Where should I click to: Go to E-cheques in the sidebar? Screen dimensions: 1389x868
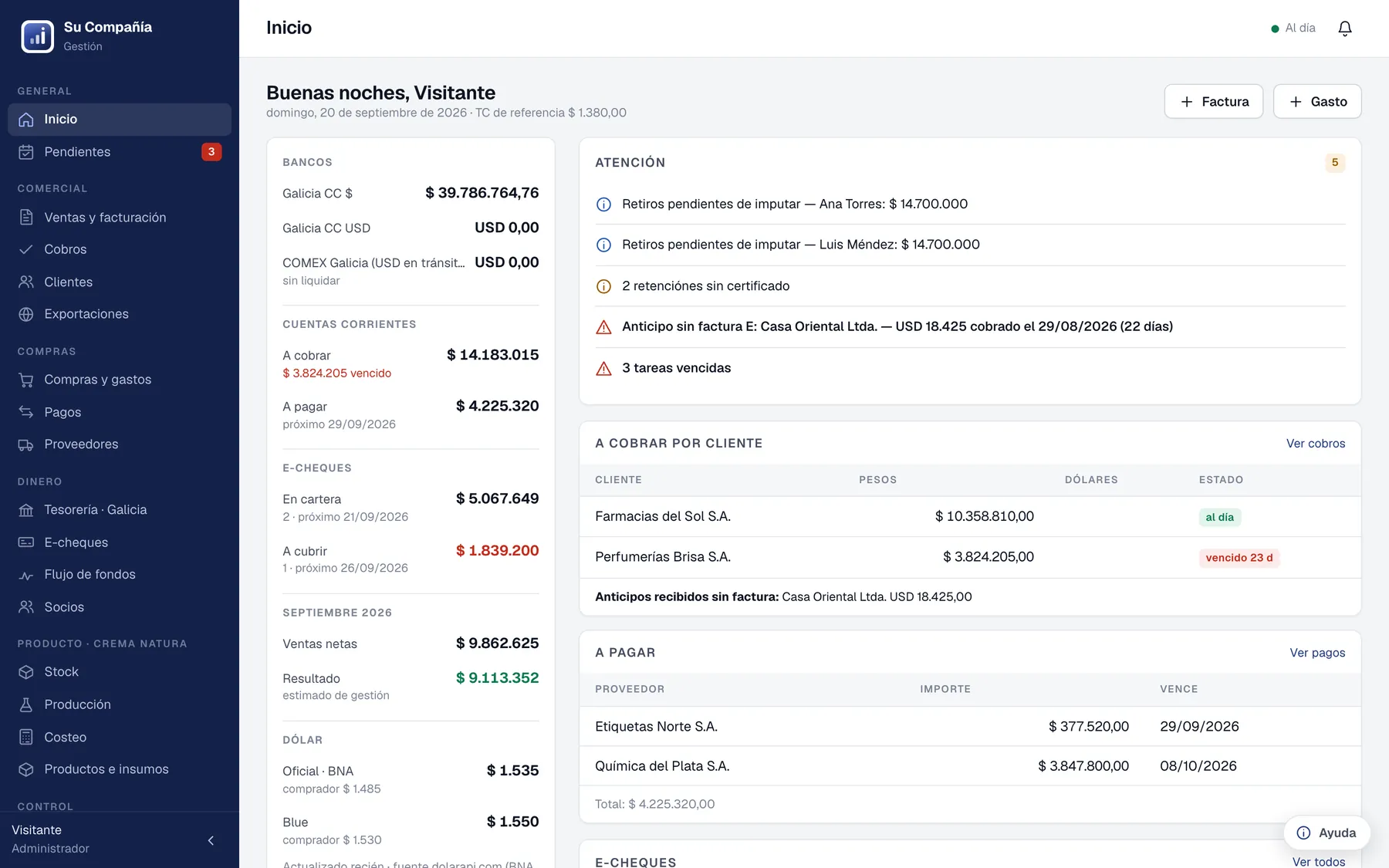click(120, 542)
